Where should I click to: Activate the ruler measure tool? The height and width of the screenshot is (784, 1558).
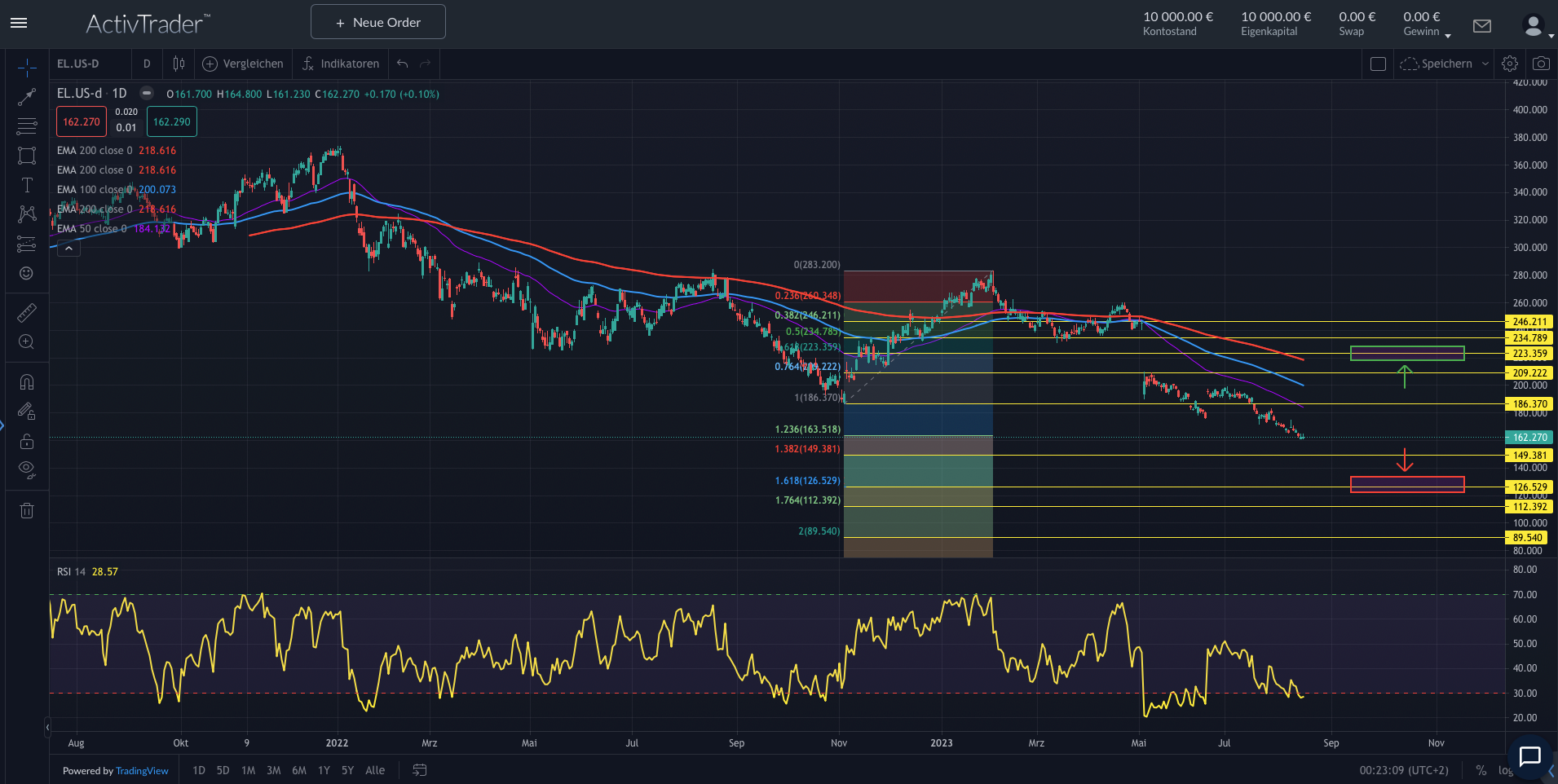click(27, 312)
